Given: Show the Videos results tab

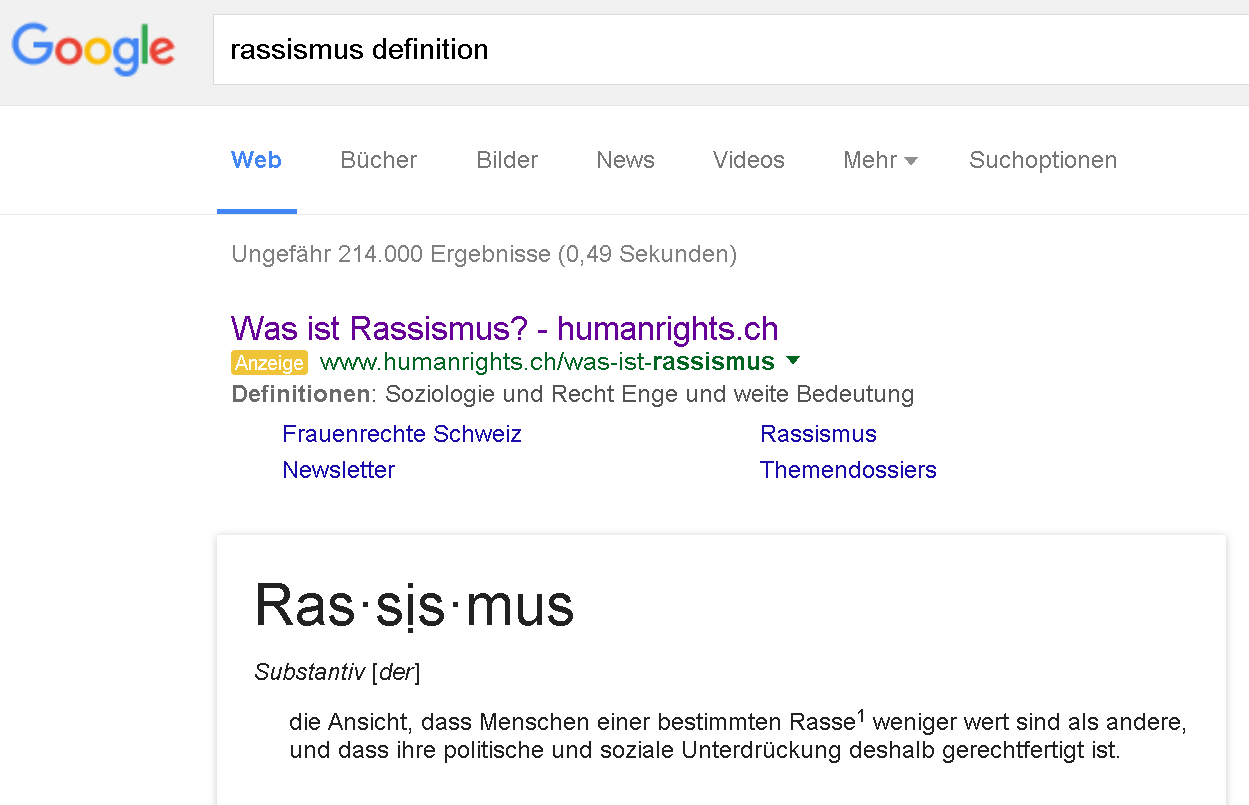Looking at the screenshot, I should [748, 160].
